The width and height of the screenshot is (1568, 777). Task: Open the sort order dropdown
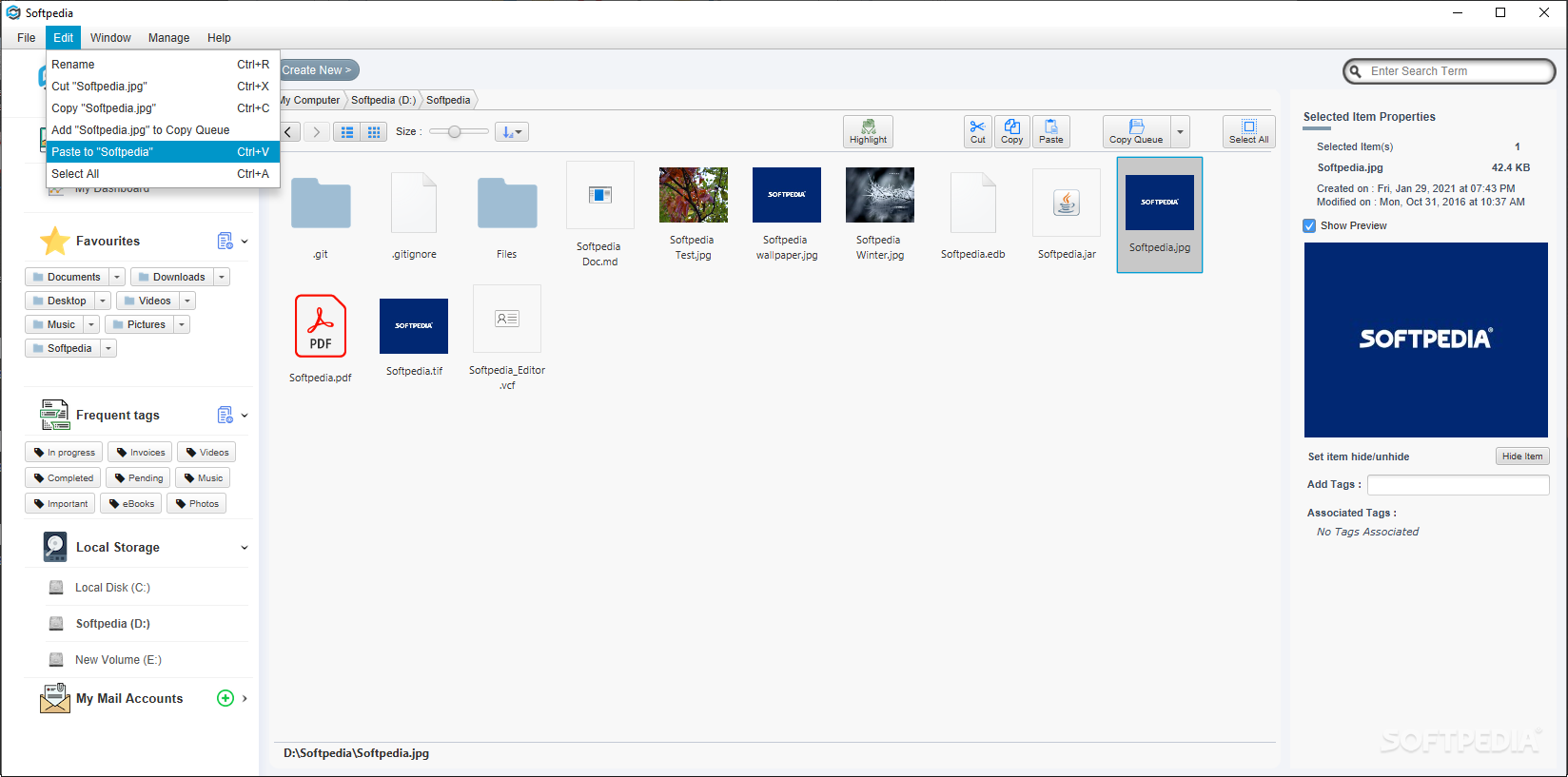(x=512, y=131)
